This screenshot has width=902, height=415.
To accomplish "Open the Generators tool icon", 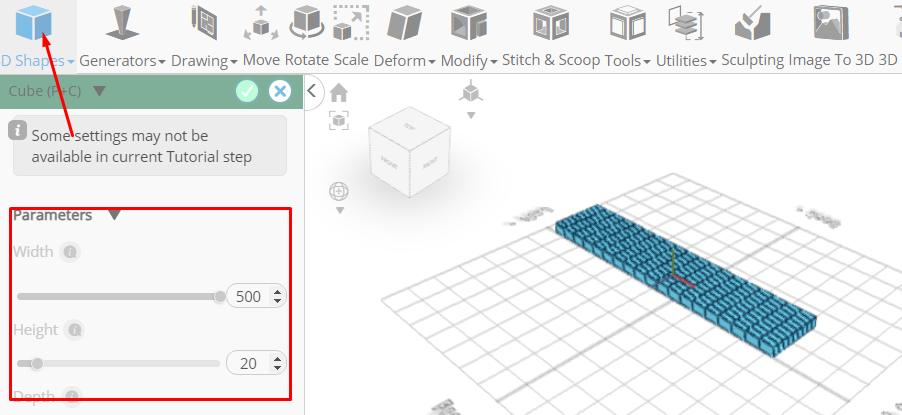I will (123, 23).
